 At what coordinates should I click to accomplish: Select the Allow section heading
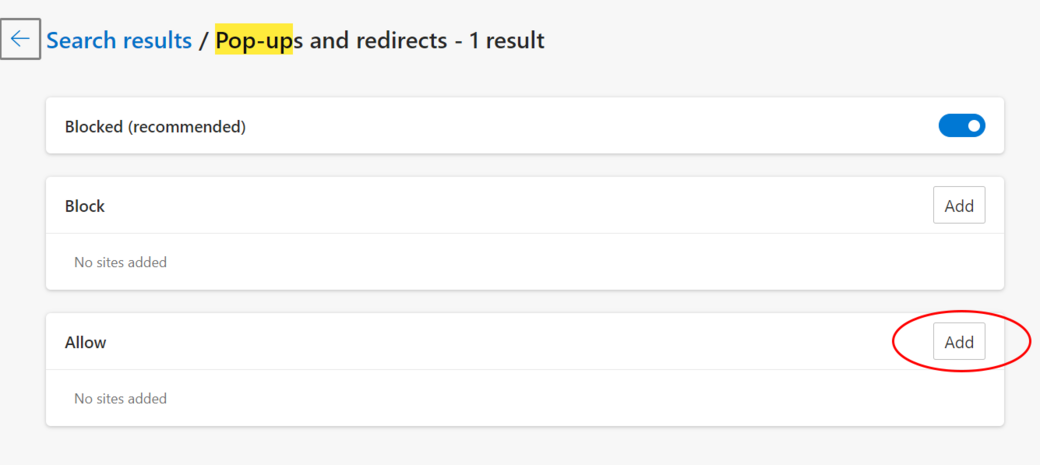point(86,342)
